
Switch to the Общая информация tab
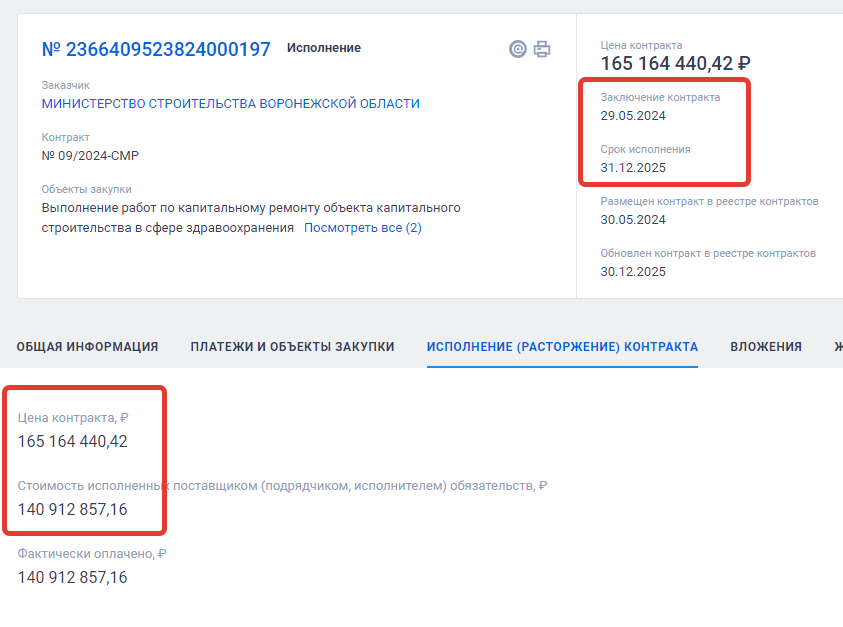coord(87,347)
